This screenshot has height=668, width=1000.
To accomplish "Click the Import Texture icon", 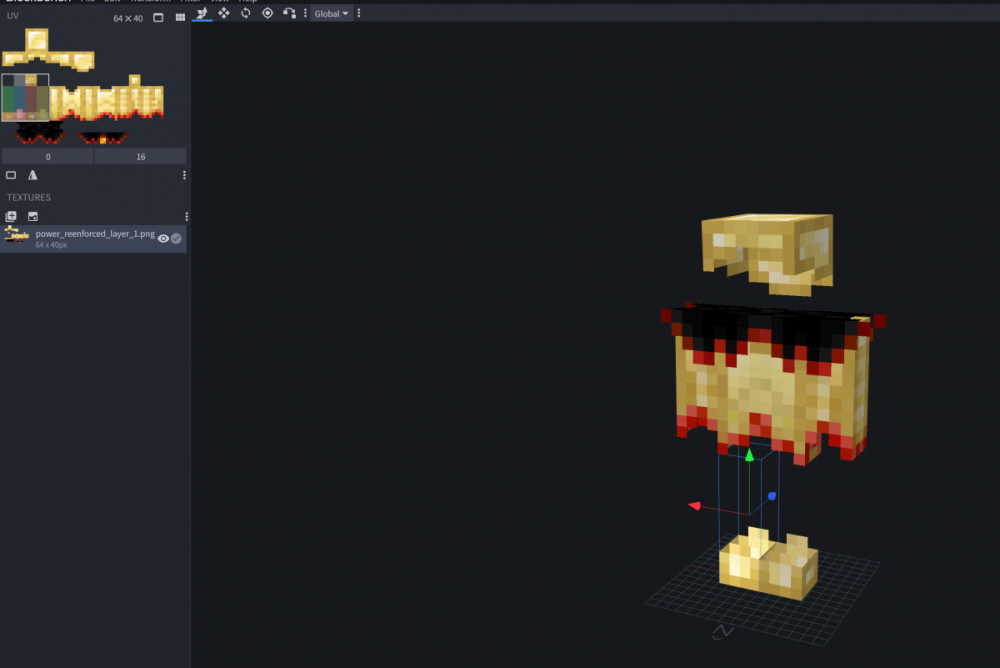I will 11,217.
